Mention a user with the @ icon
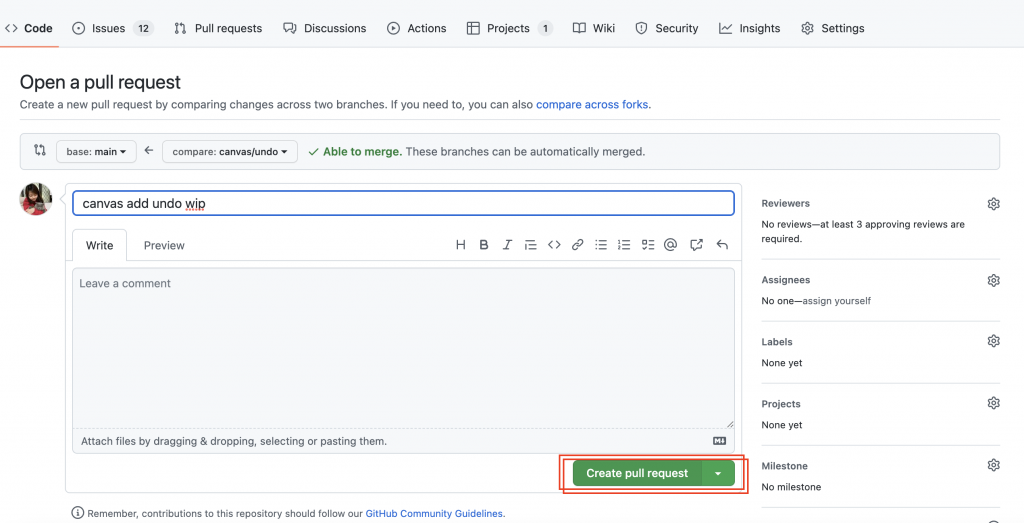The height and width of the screenshot is (523, 1024). click(670, 245)
